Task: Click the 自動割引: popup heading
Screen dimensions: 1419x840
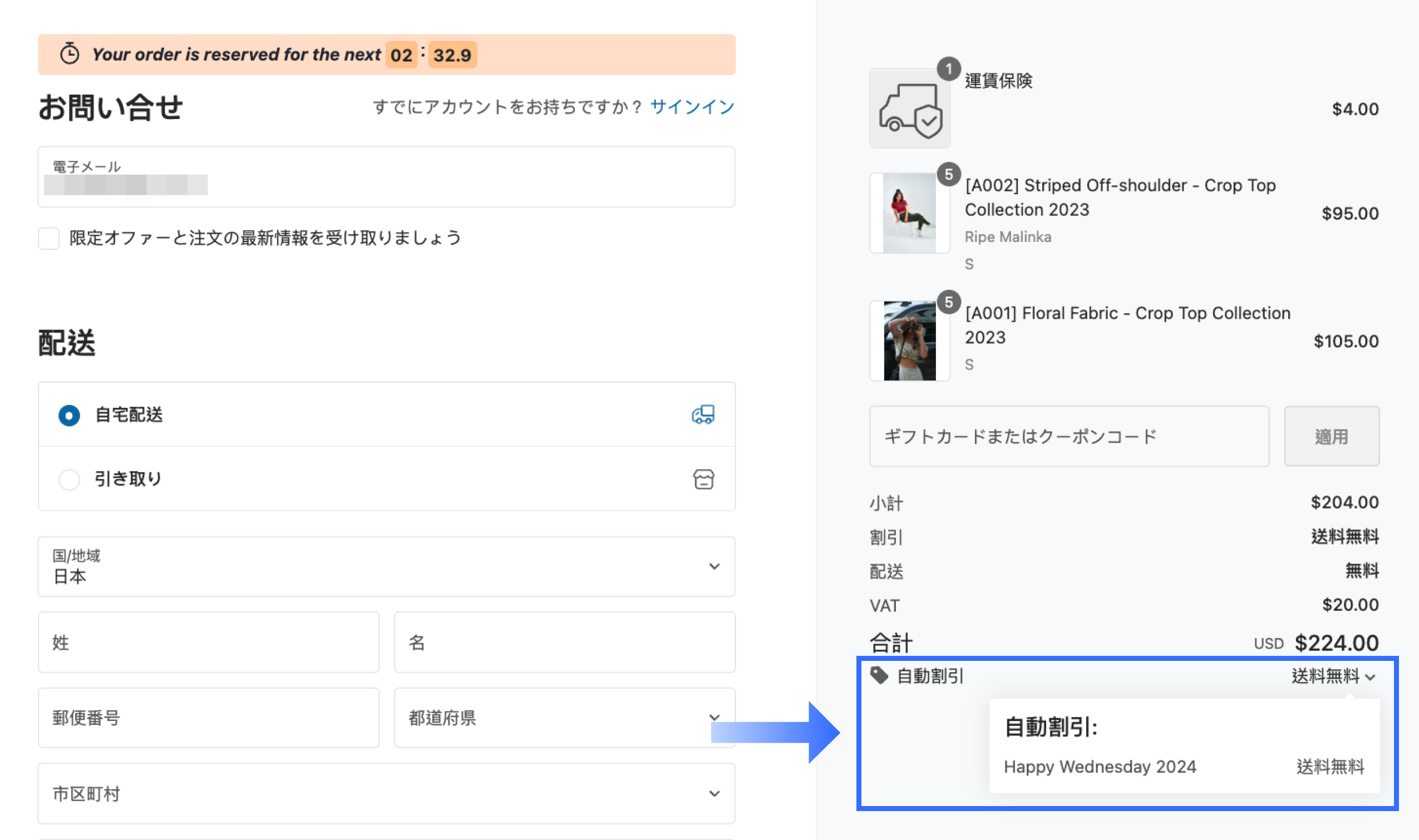Action: [x=1051, y=727]
